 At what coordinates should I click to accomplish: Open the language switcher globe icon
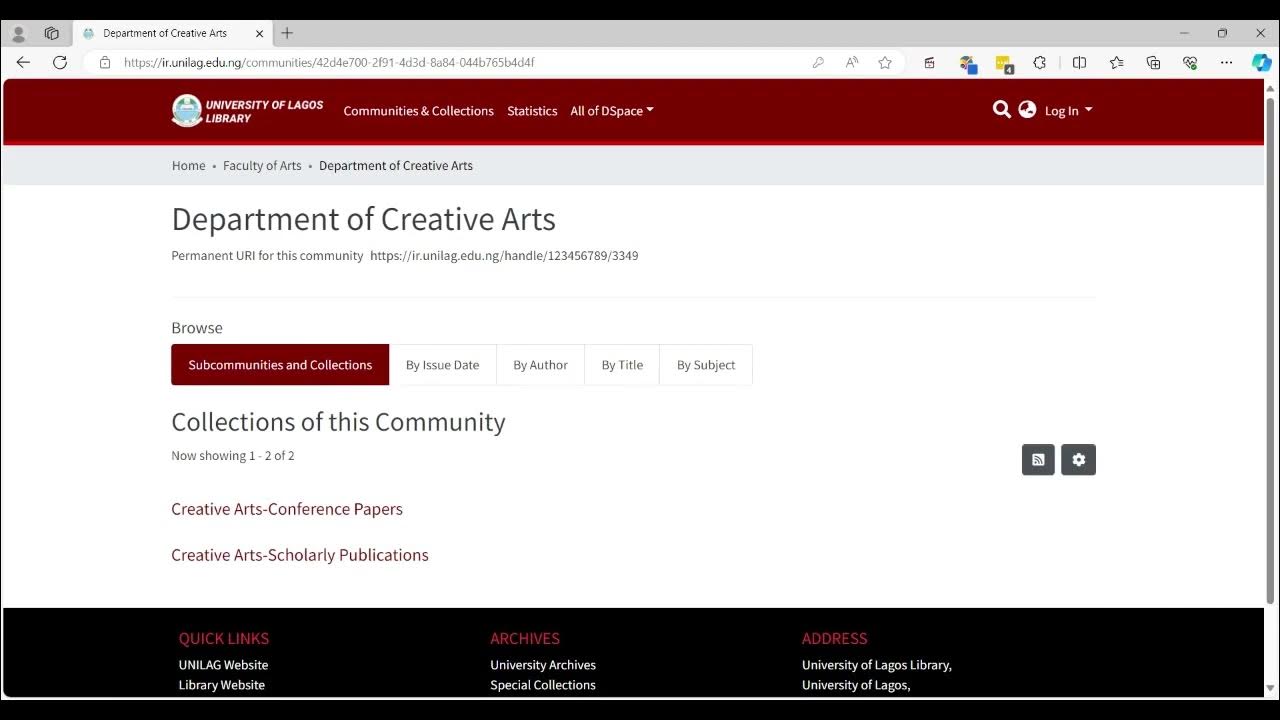tap(1027, 110)
